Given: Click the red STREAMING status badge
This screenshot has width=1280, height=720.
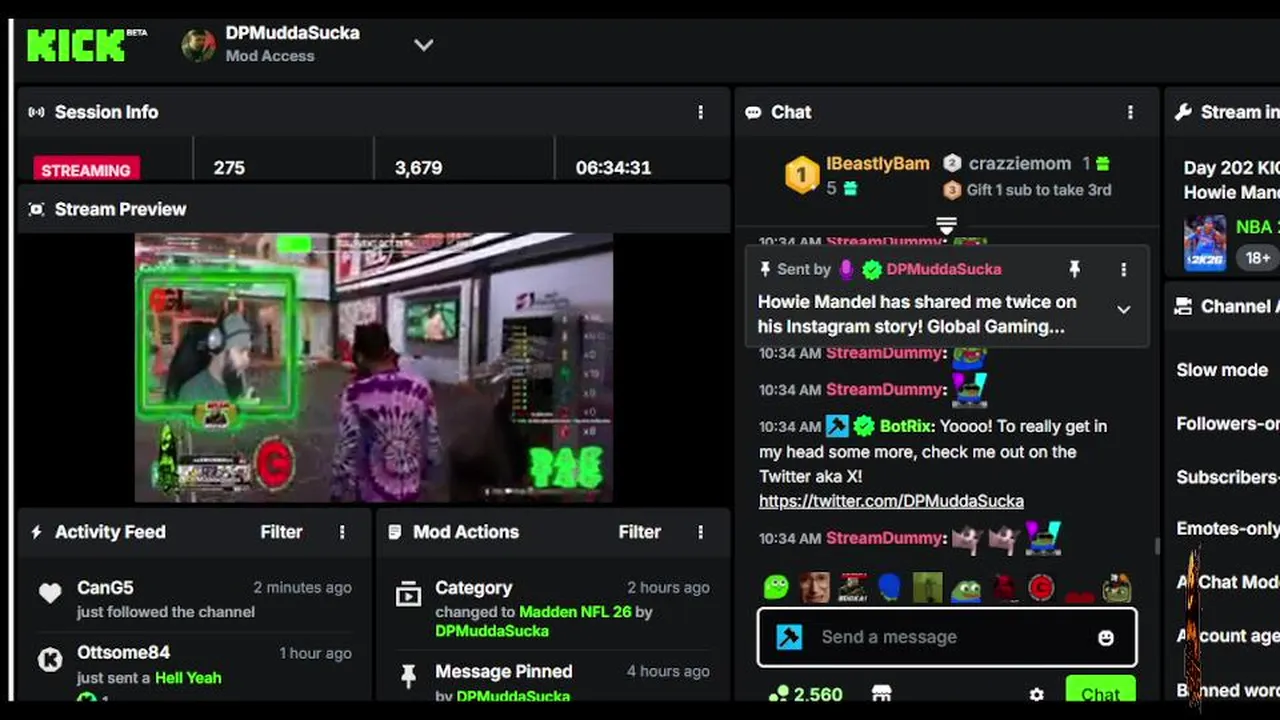Looking at the screenshot, I should pyautogui.click(x=86, y=169).
